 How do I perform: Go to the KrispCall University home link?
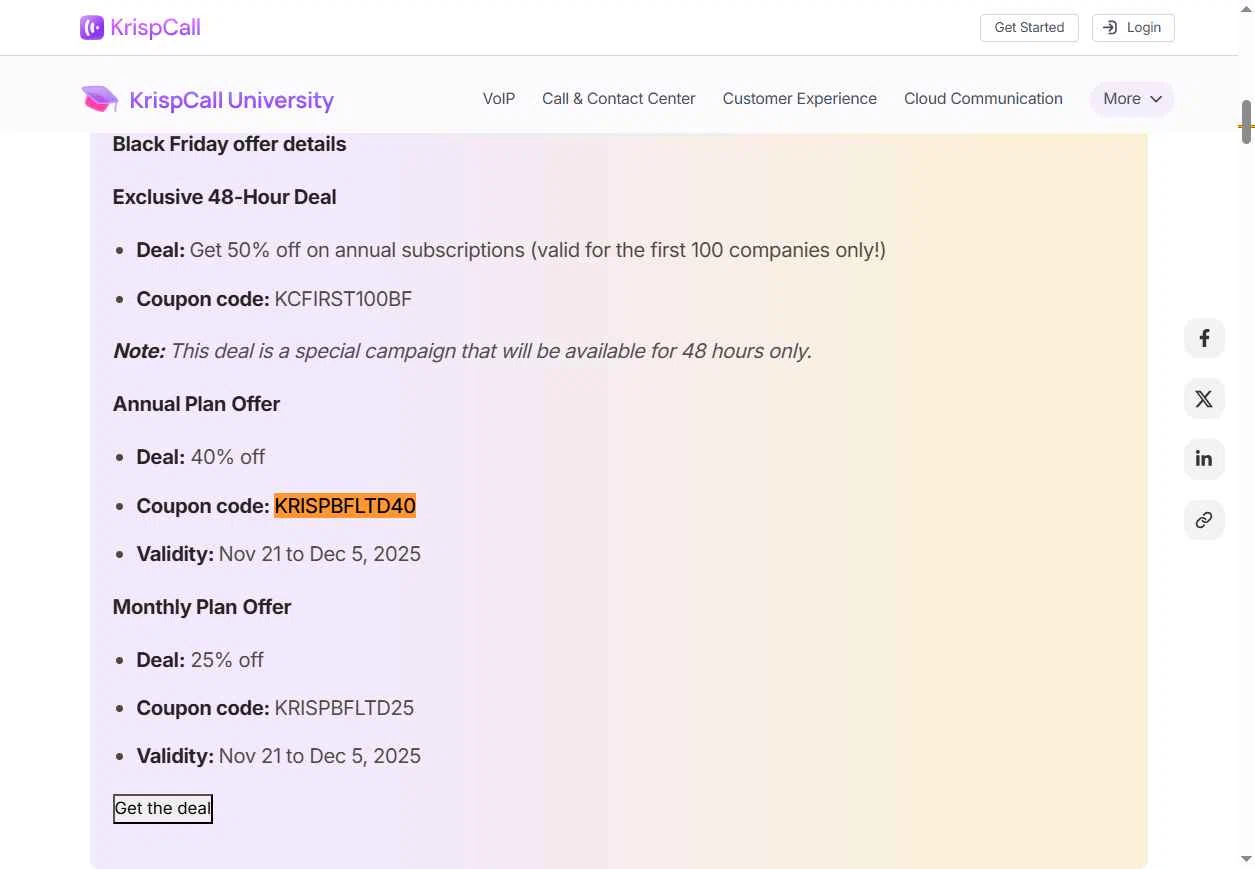click(x=207, y=100)
